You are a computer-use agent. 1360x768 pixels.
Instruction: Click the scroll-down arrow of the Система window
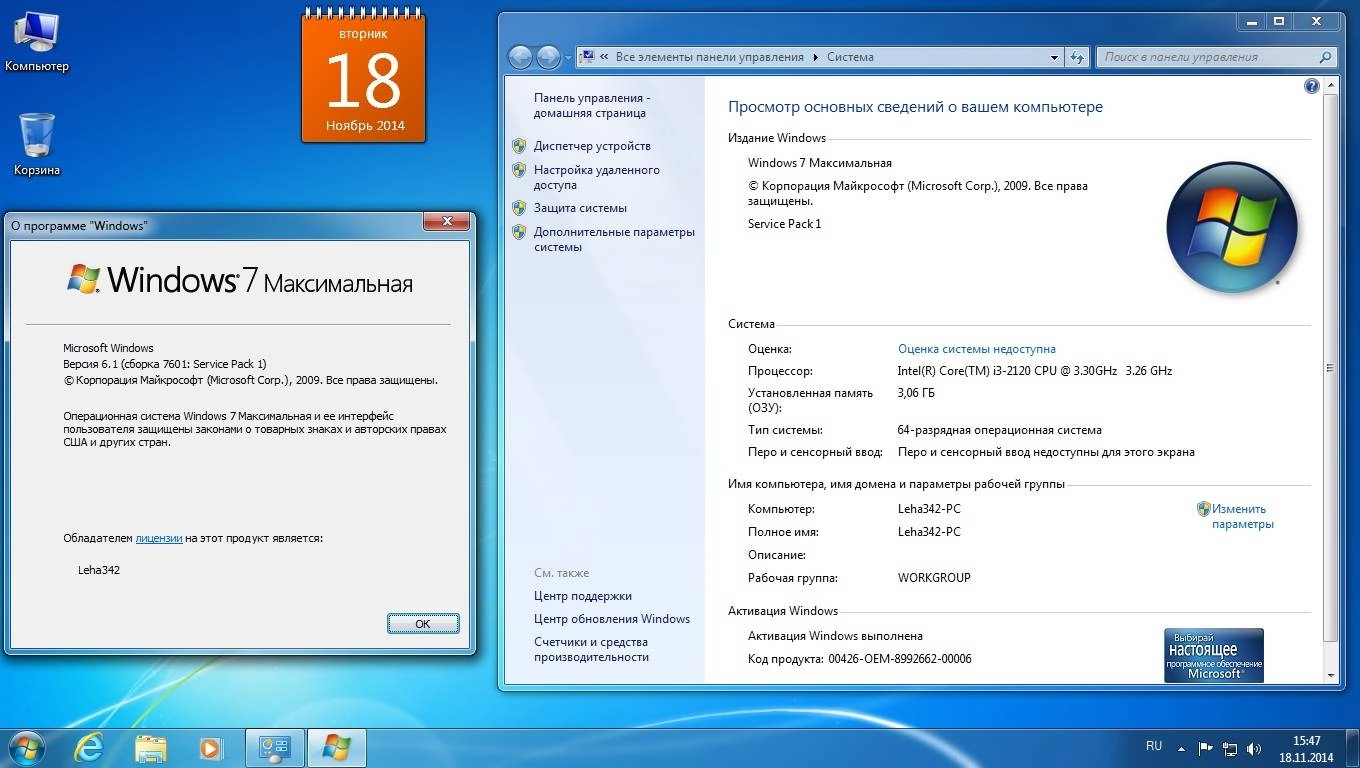(1331, 675)
